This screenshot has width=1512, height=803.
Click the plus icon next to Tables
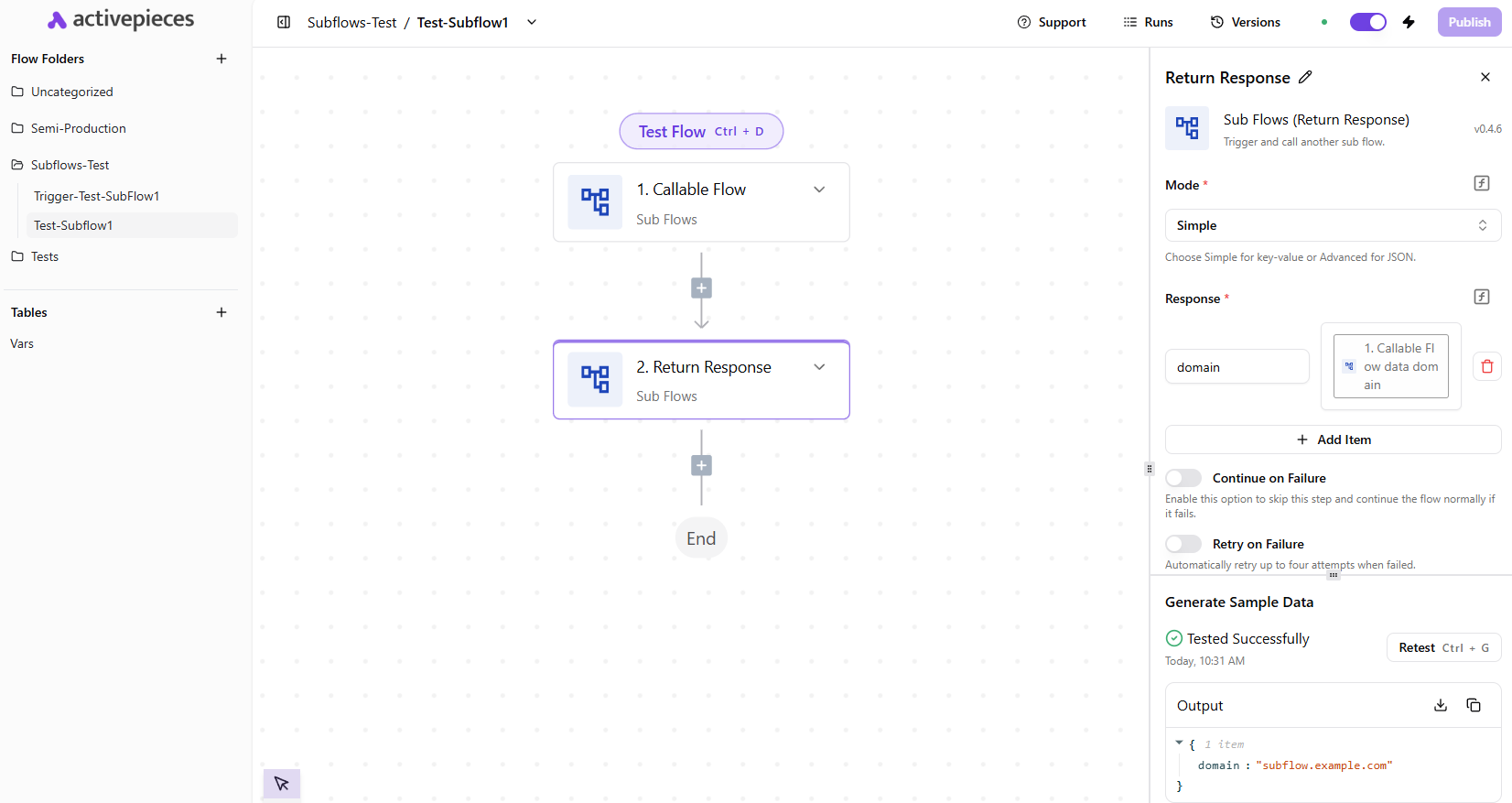click(x=221, y=312)
